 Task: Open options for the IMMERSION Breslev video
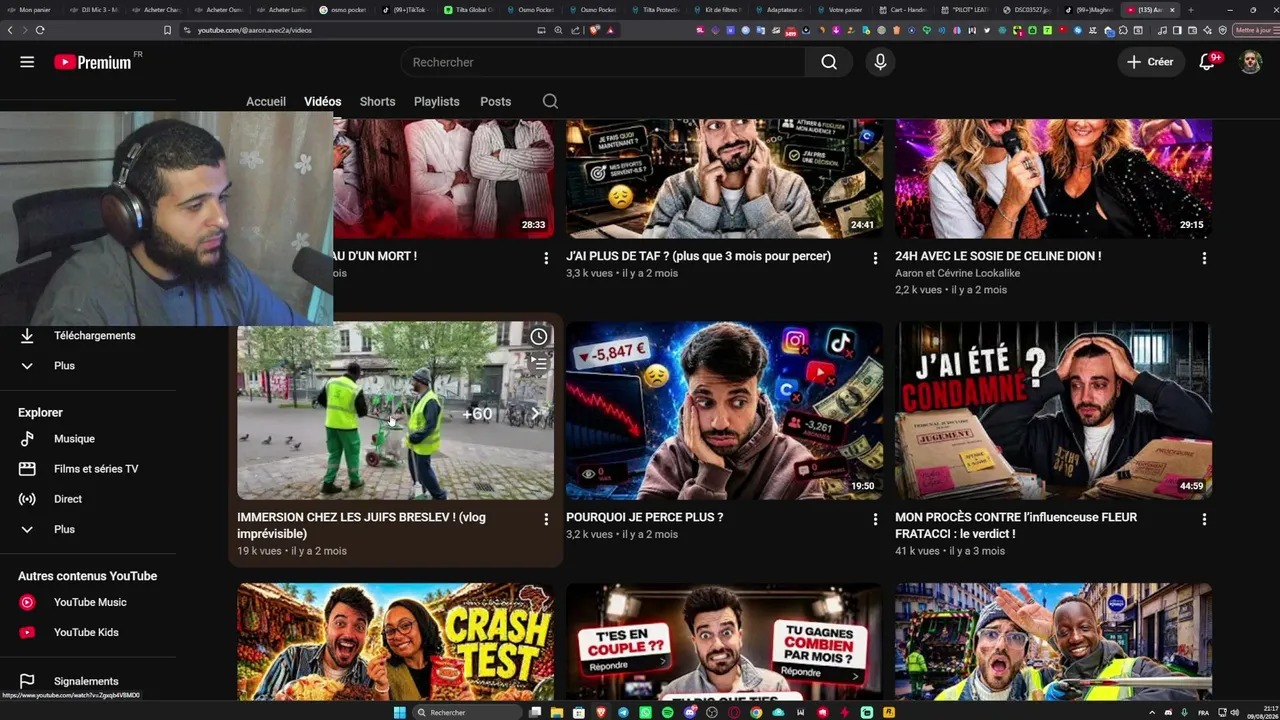point(546,519)
